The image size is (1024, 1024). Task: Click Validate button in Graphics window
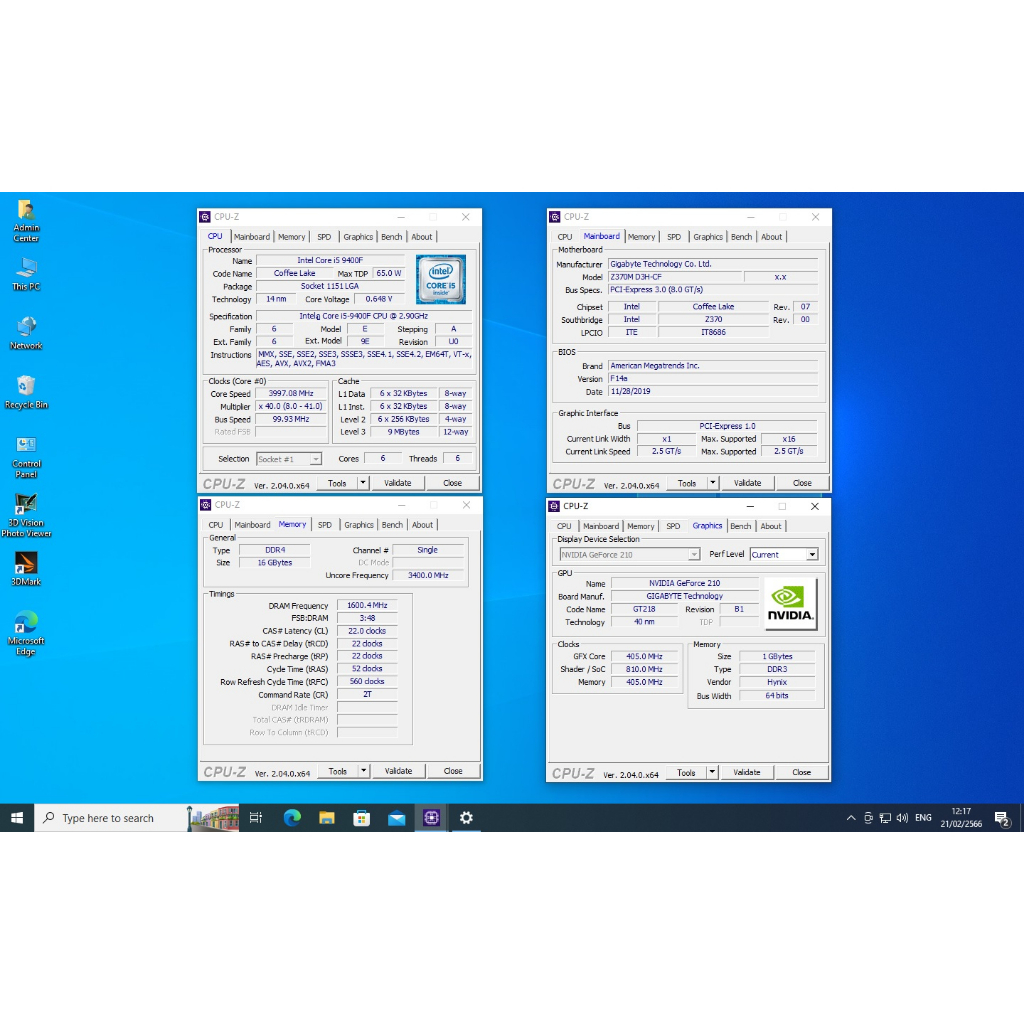pyautogui.click(x=747, y=772)
